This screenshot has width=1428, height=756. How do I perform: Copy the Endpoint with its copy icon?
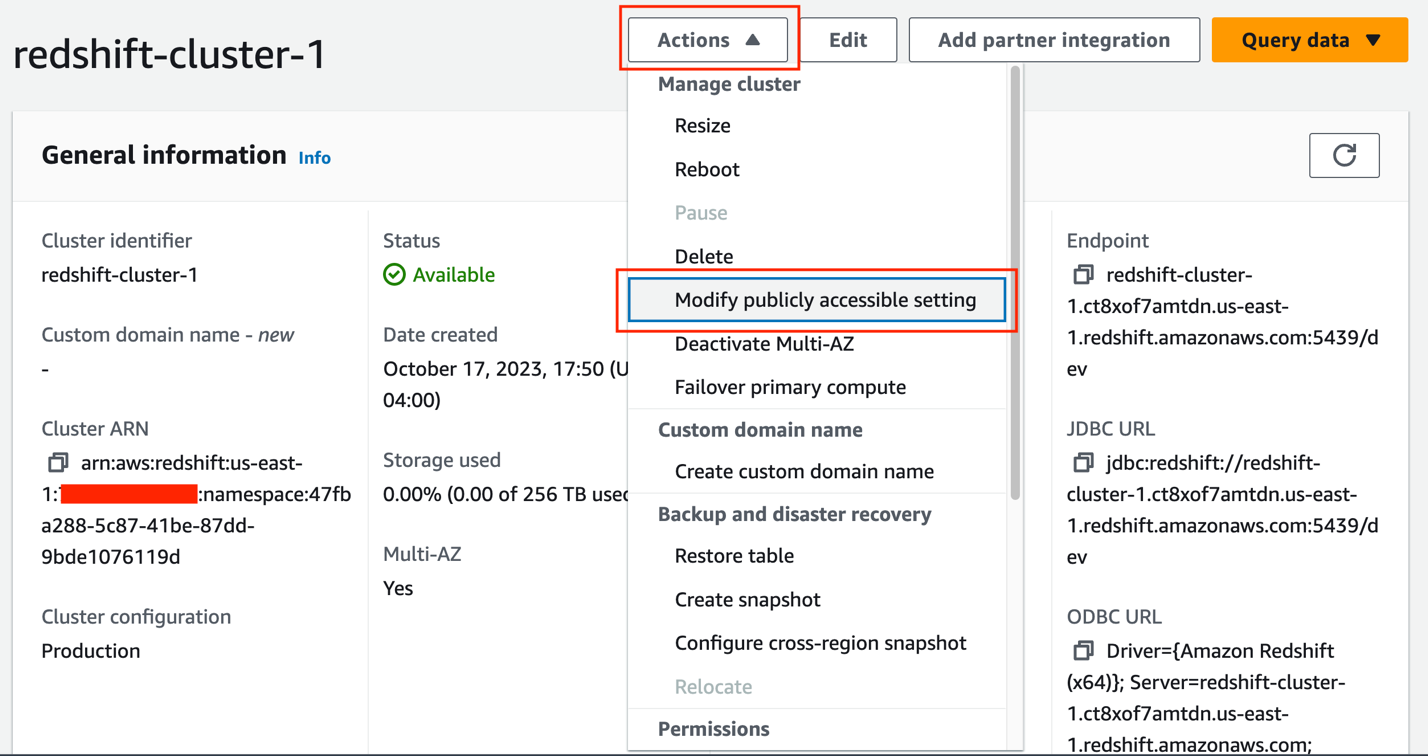1083,274
